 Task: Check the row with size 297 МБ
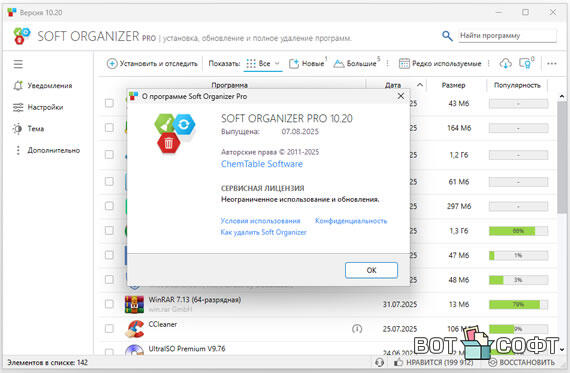109,206
